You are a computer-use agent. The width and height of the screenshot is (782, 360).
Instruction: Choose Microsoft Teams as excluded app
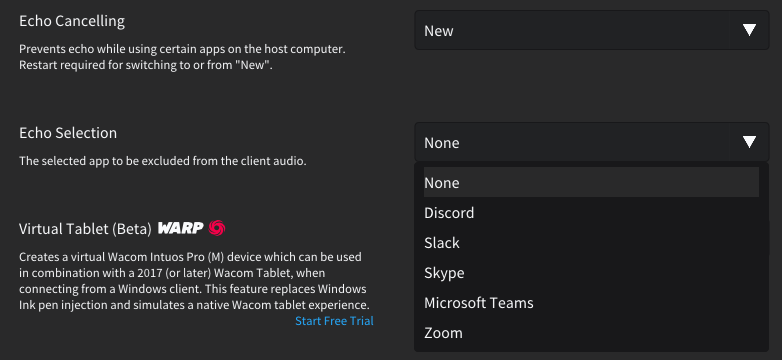(591, 303)
